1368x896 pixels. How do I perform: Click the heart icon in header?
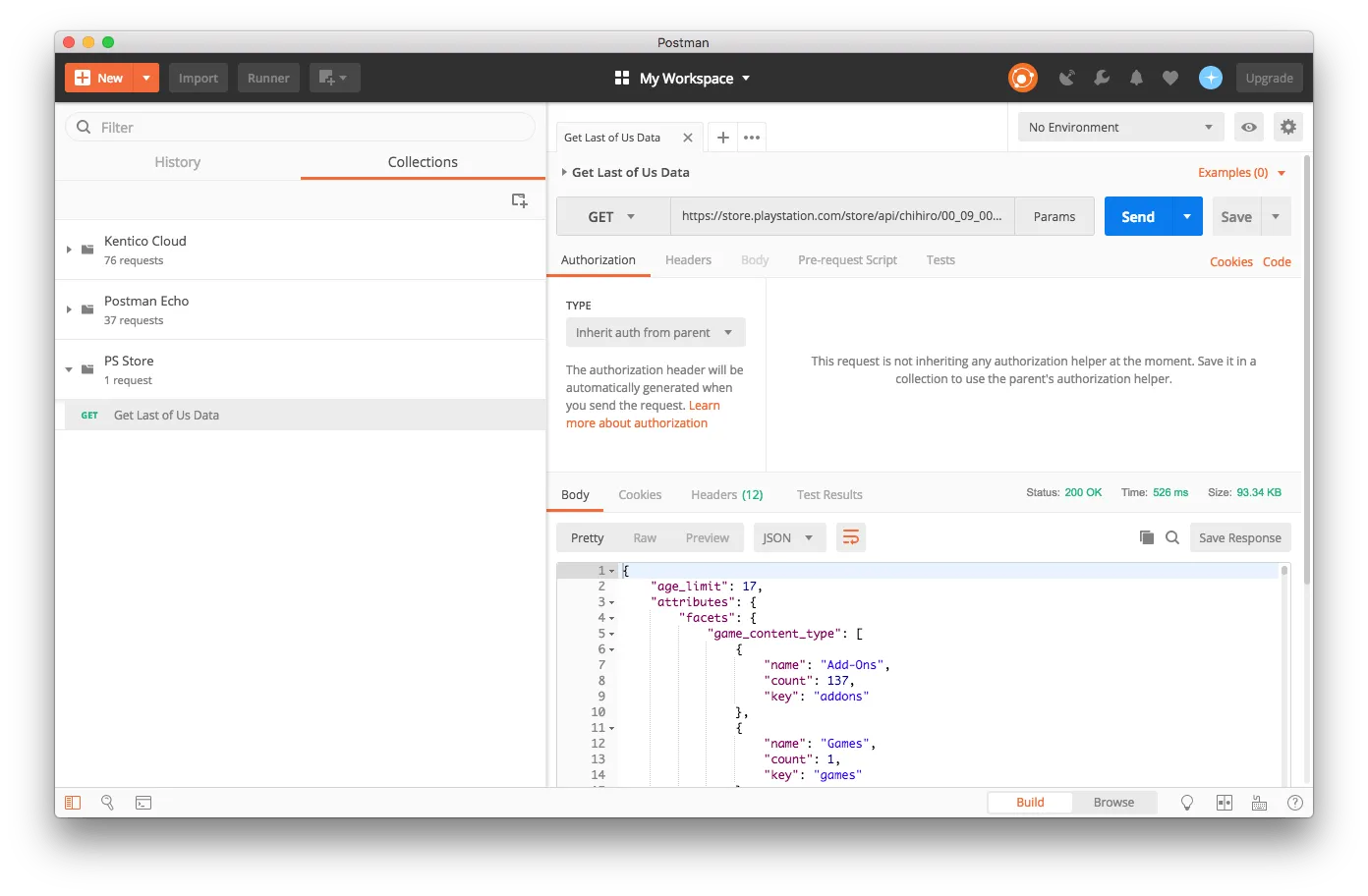[1170, 78]
